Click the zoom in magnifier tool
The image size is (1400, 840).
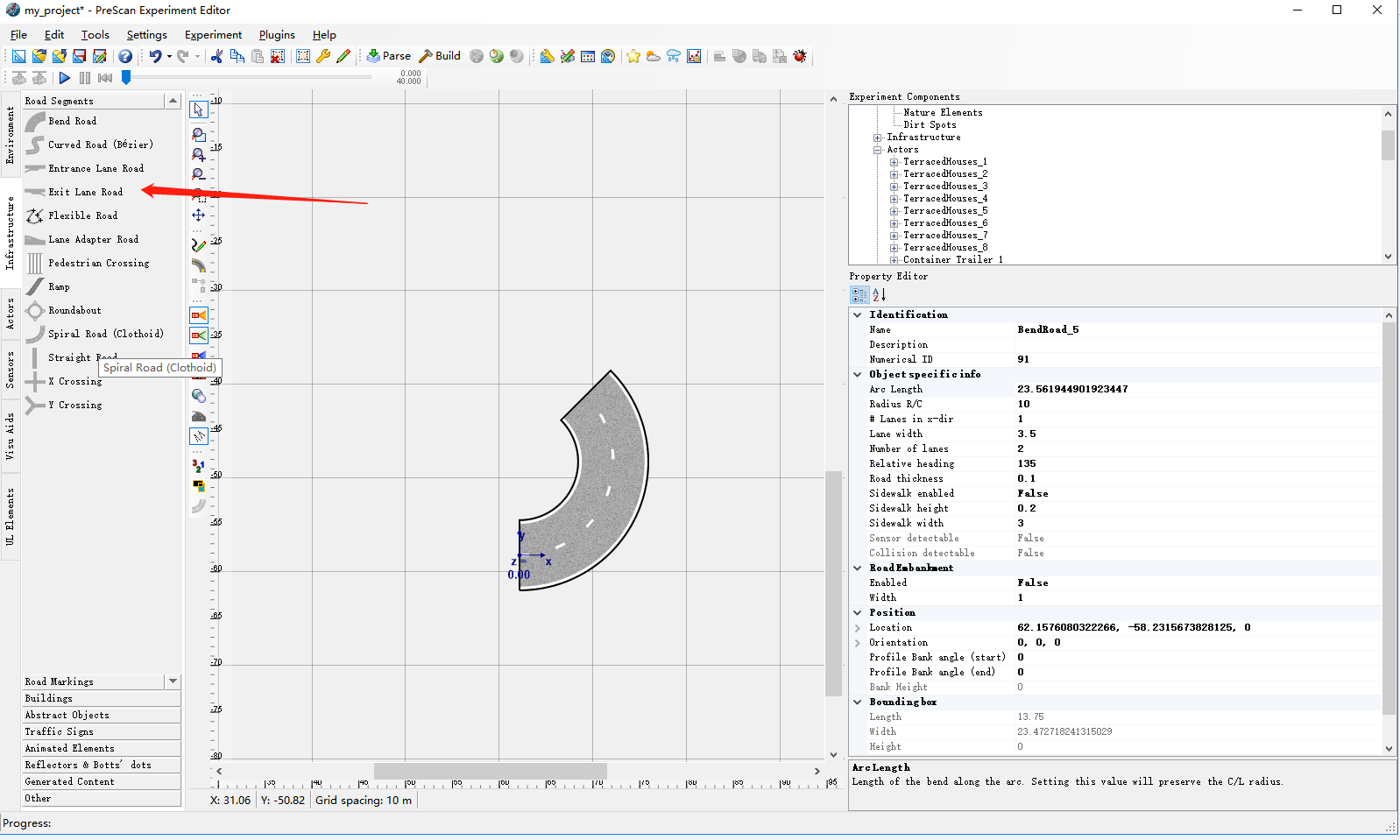pyautogui.click(x=199, y=155)
